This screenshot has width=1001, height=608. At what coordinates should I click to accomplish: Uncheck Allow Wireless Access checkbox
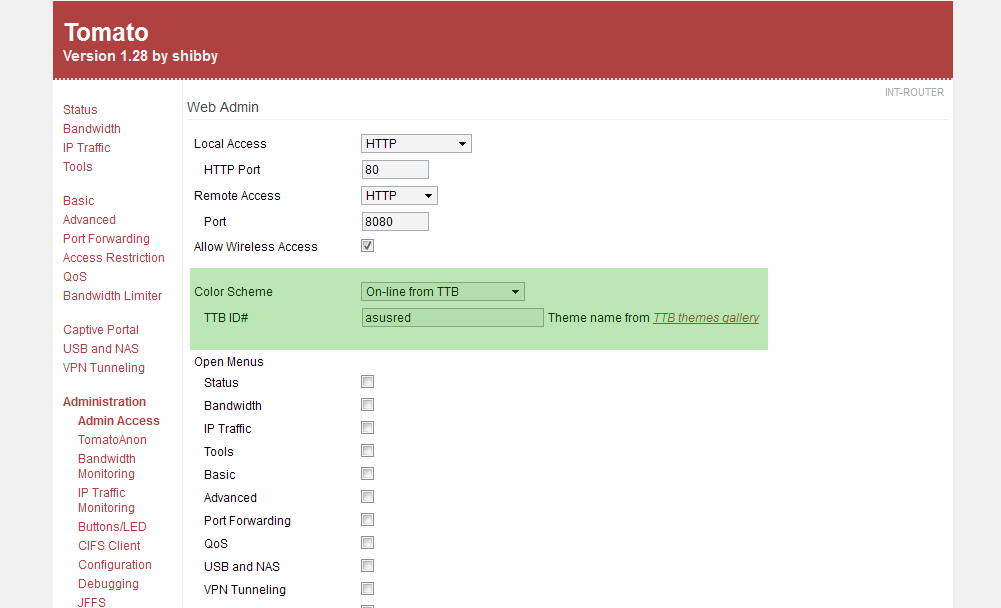pyautogui.click(x=367, y=246)
